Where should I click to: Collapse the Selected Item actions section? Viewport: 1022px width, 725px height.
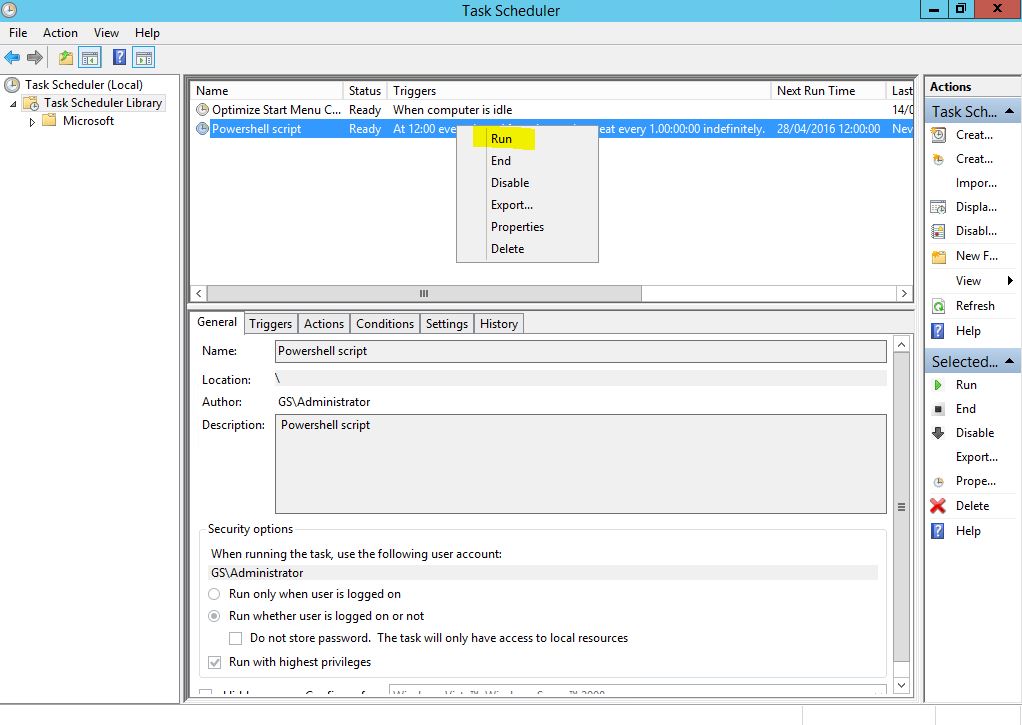(x=1010, y=361)
